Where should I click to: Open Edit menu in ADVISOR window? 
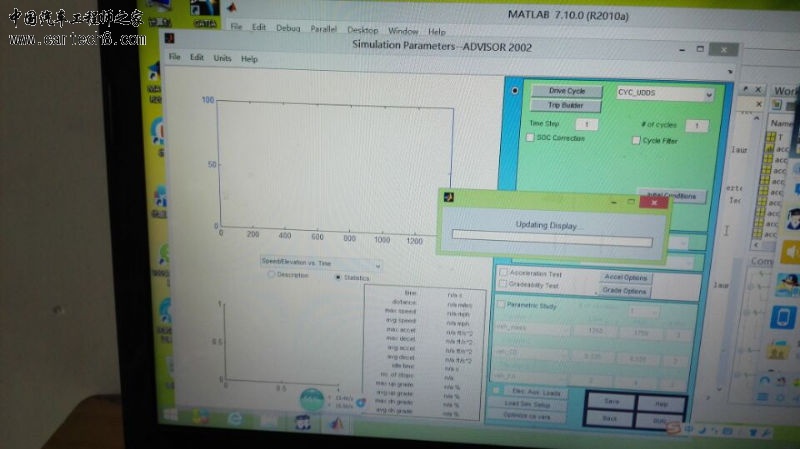tap(197, 57)
